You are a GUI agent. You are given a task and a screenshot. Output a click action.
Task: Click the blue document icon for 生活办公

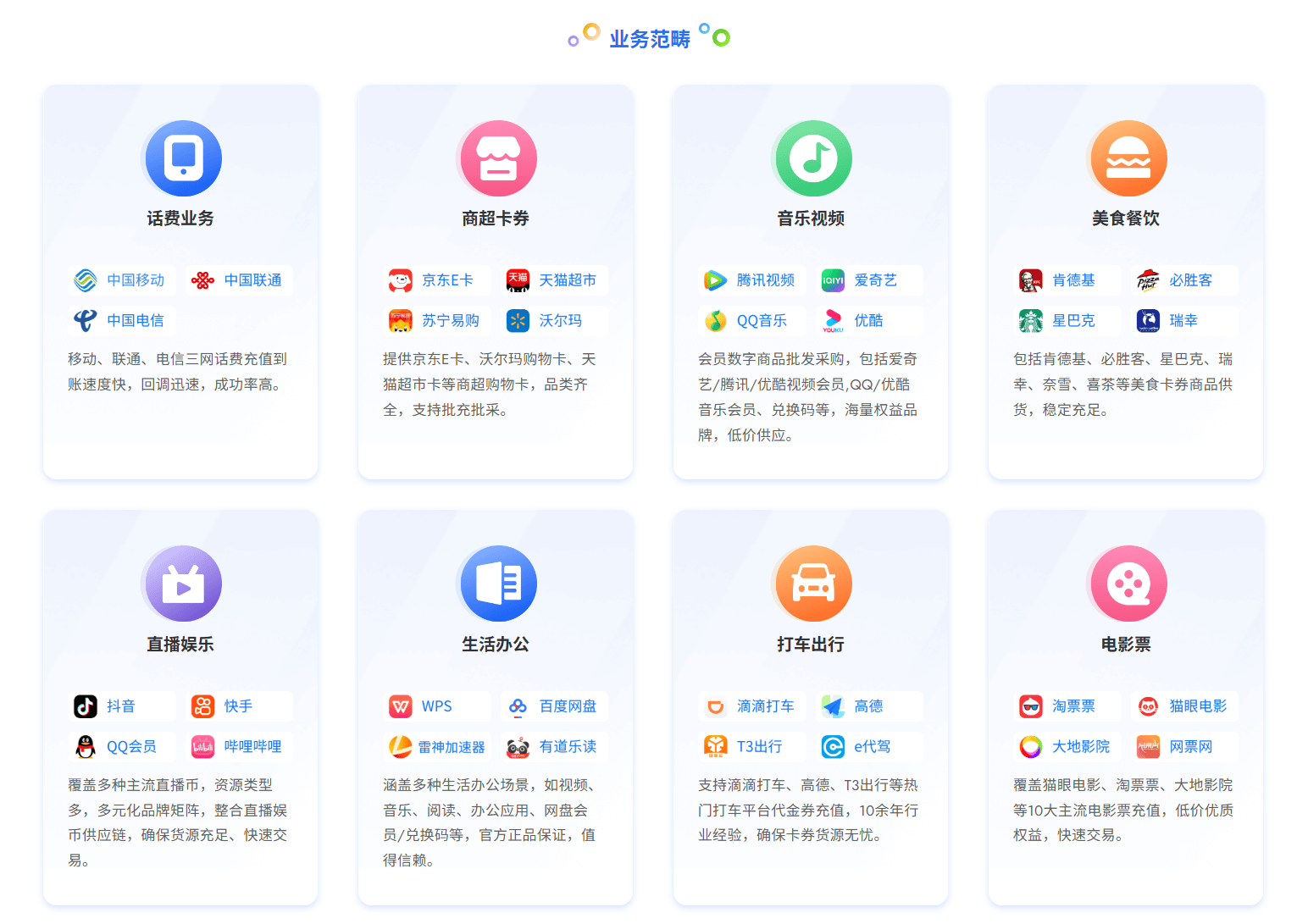[x=499, y=584]
